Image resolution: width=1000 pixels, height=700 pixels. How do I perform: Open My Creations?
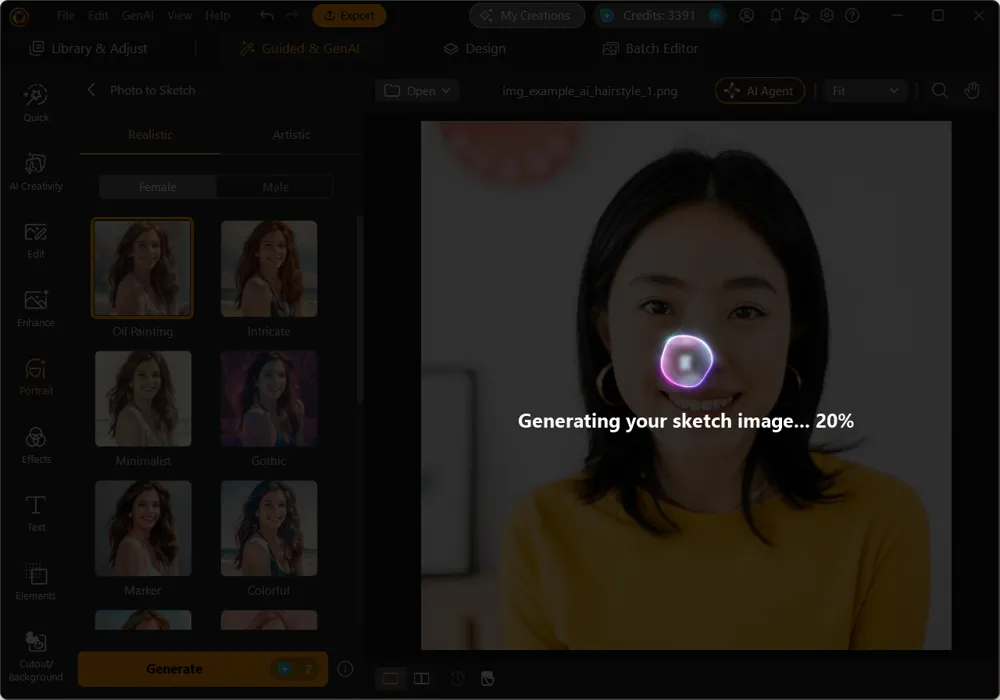[527, 15]
